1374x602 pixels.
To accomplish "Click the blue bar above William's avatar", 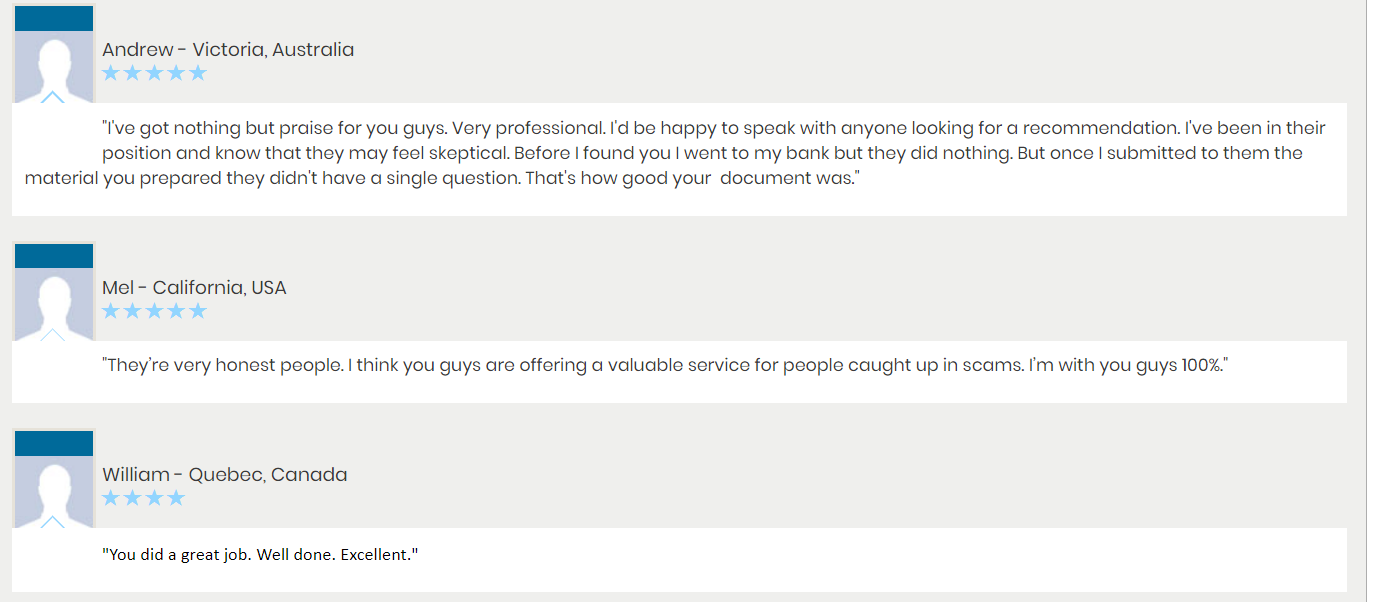I will point(54,443).
